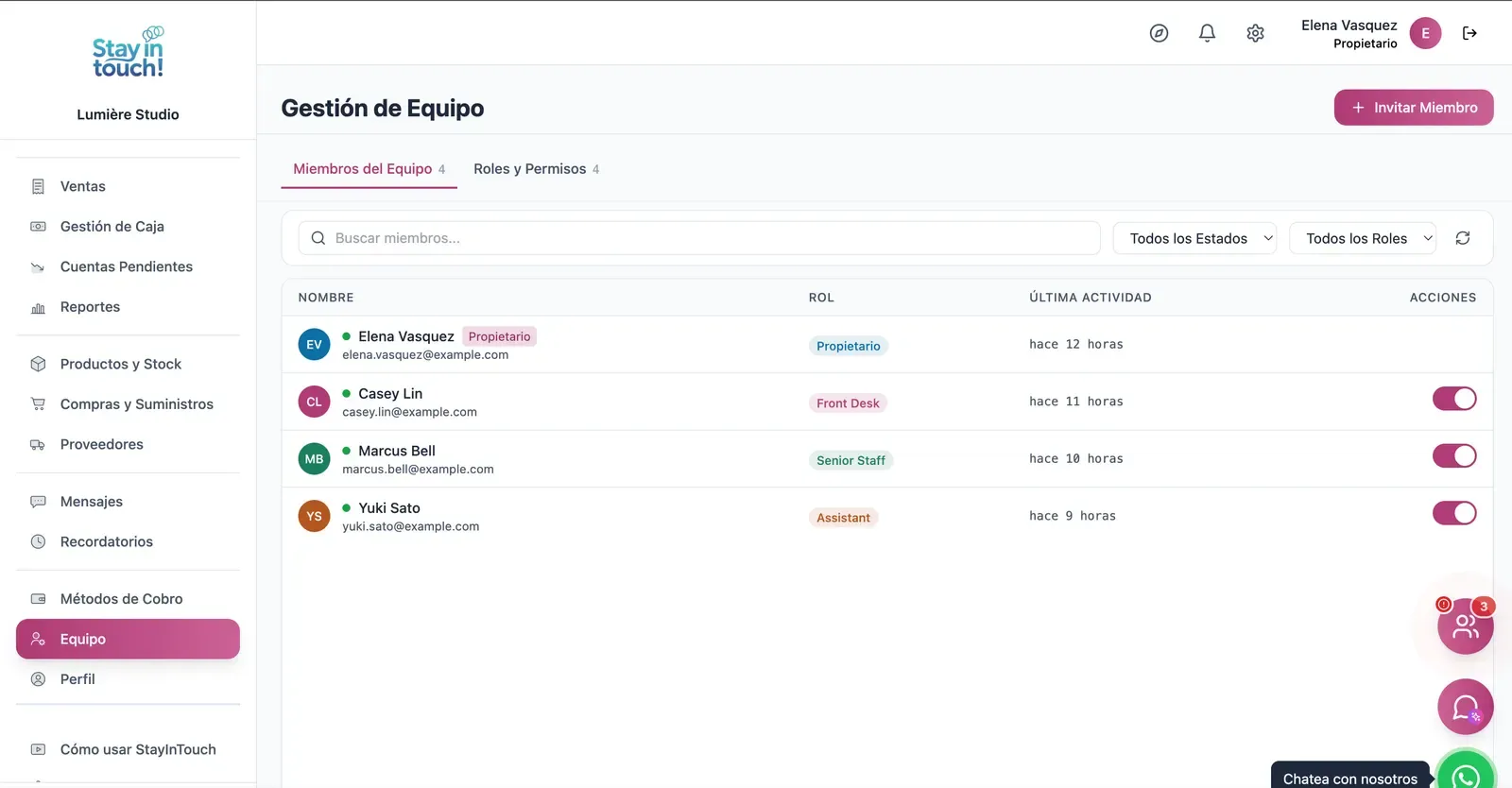Open the compass explore icon
This screenshot has height=788, width=1512.
pyautogui.click(x=1159, y=33)
